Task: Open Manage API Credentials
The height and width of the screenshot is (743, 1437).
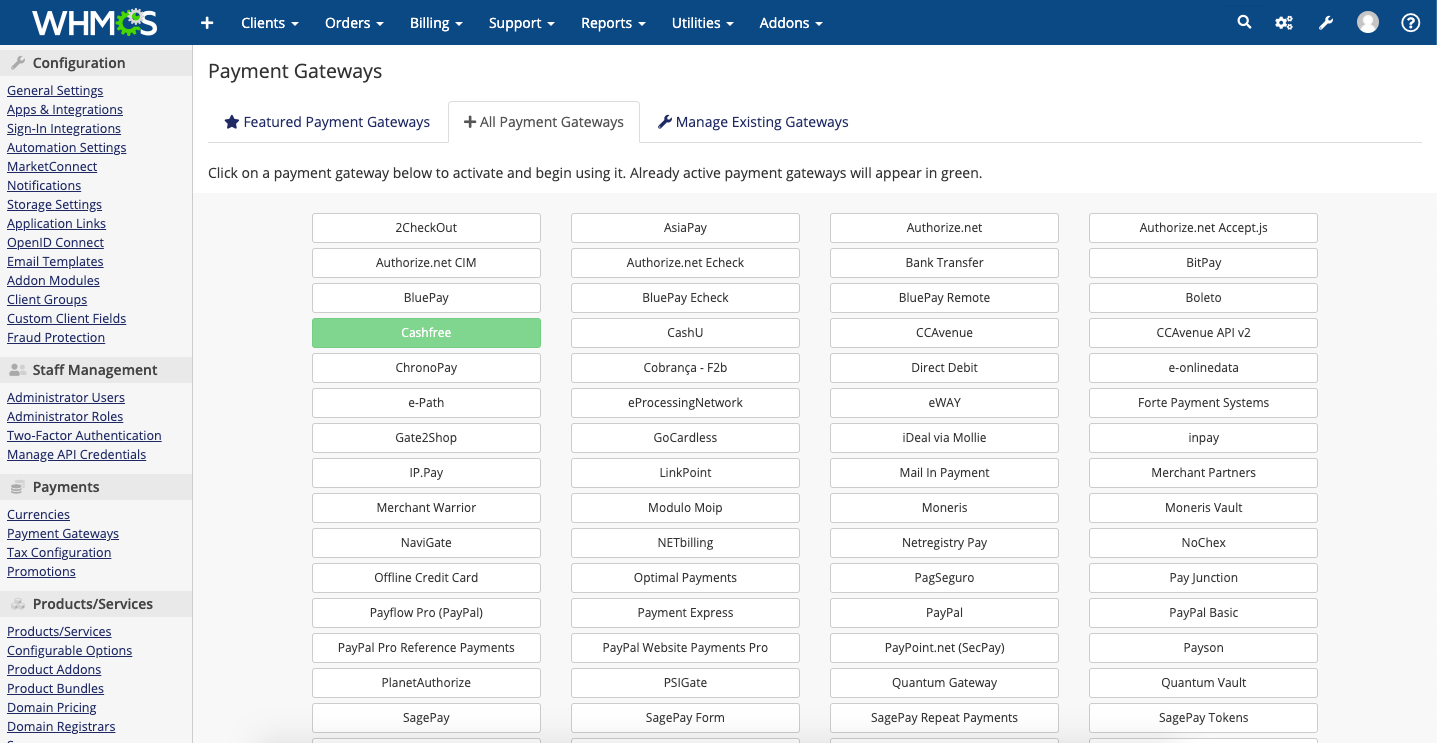Action: click(x=76, y=454)
